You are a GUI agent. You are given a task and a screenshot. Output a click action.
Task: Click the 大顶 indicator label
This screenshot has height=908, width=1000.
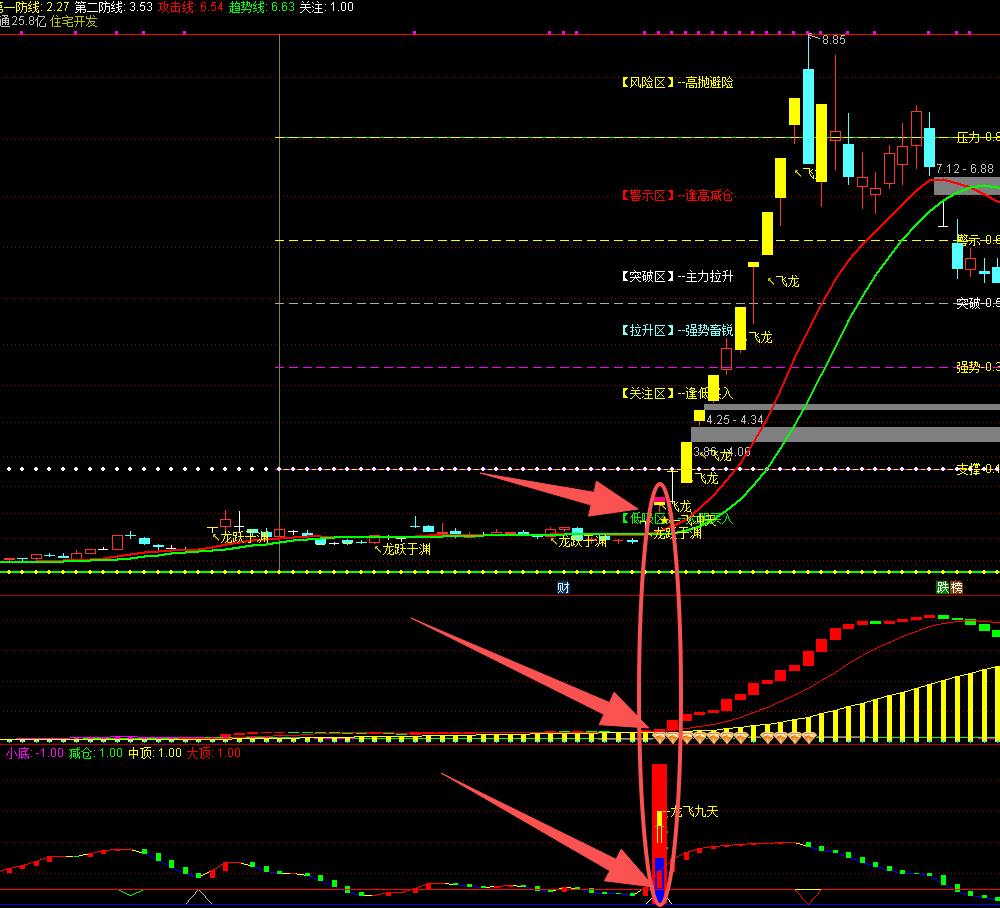[x=213, y=753]
